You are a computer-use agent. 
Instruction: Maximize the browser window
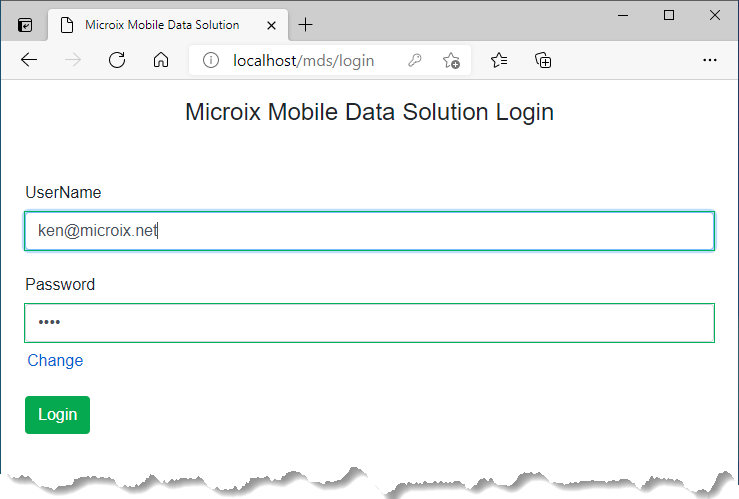pyautogui.click(x=669, y=15)
